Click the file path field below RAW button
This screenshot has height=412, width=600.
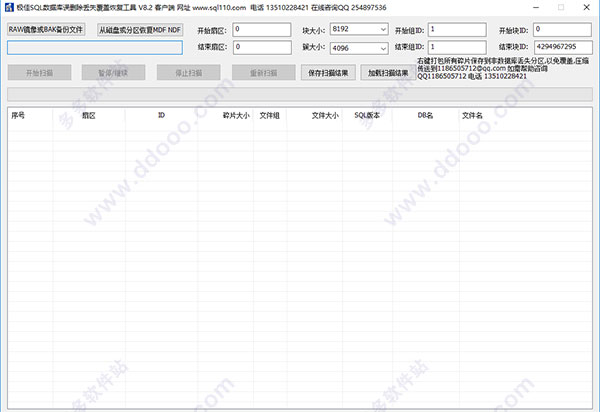pyautogui.click(x=95, y=48)
